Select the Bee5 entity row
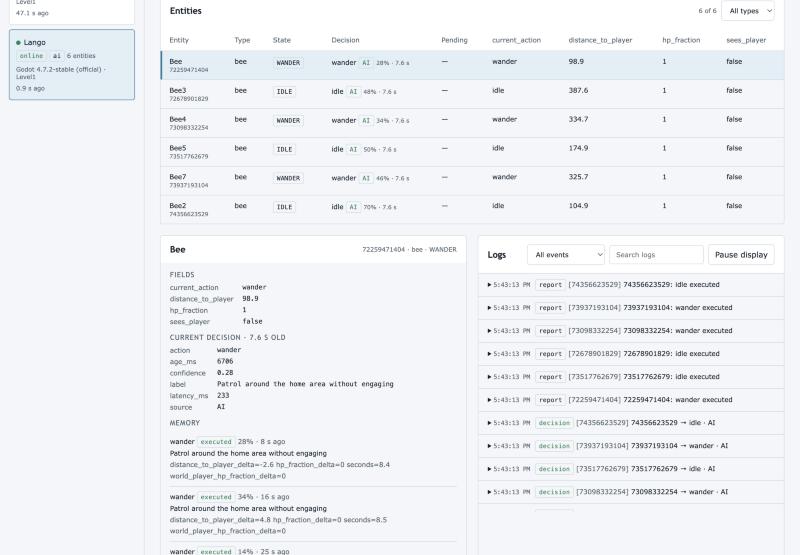 [472, 152]
